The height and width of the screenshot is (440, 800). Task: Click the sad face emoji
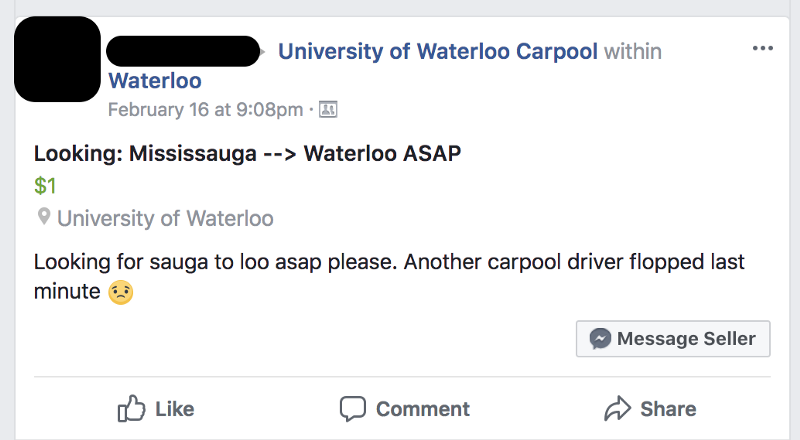121,292
